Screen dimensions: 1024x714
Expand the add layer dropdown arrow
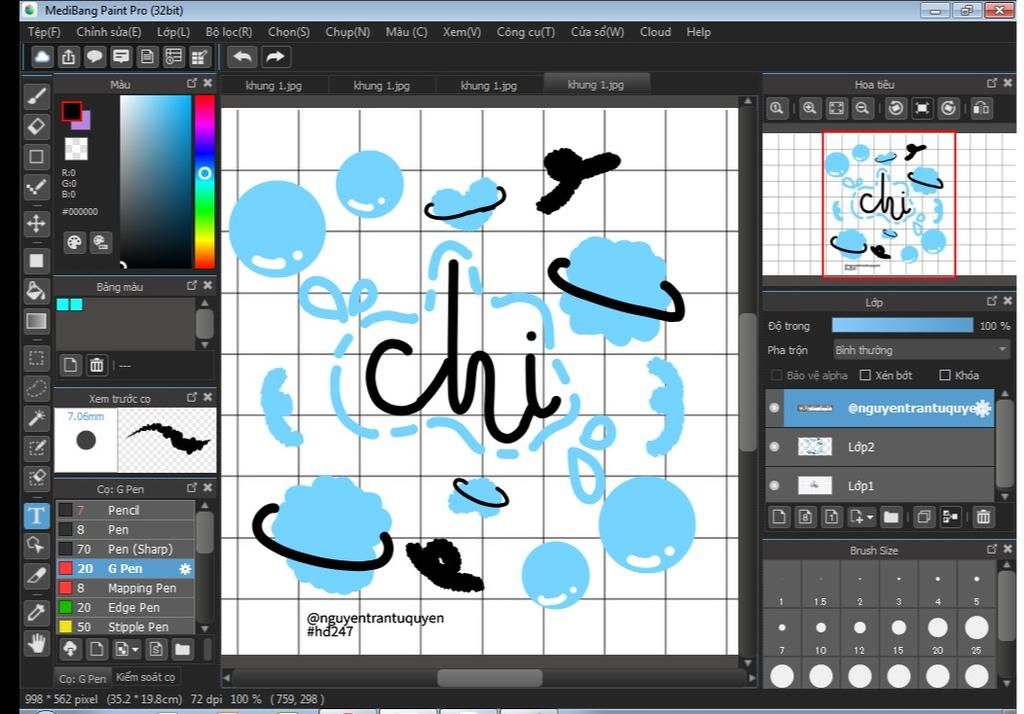pyautogui.click(x=871, y=517)
